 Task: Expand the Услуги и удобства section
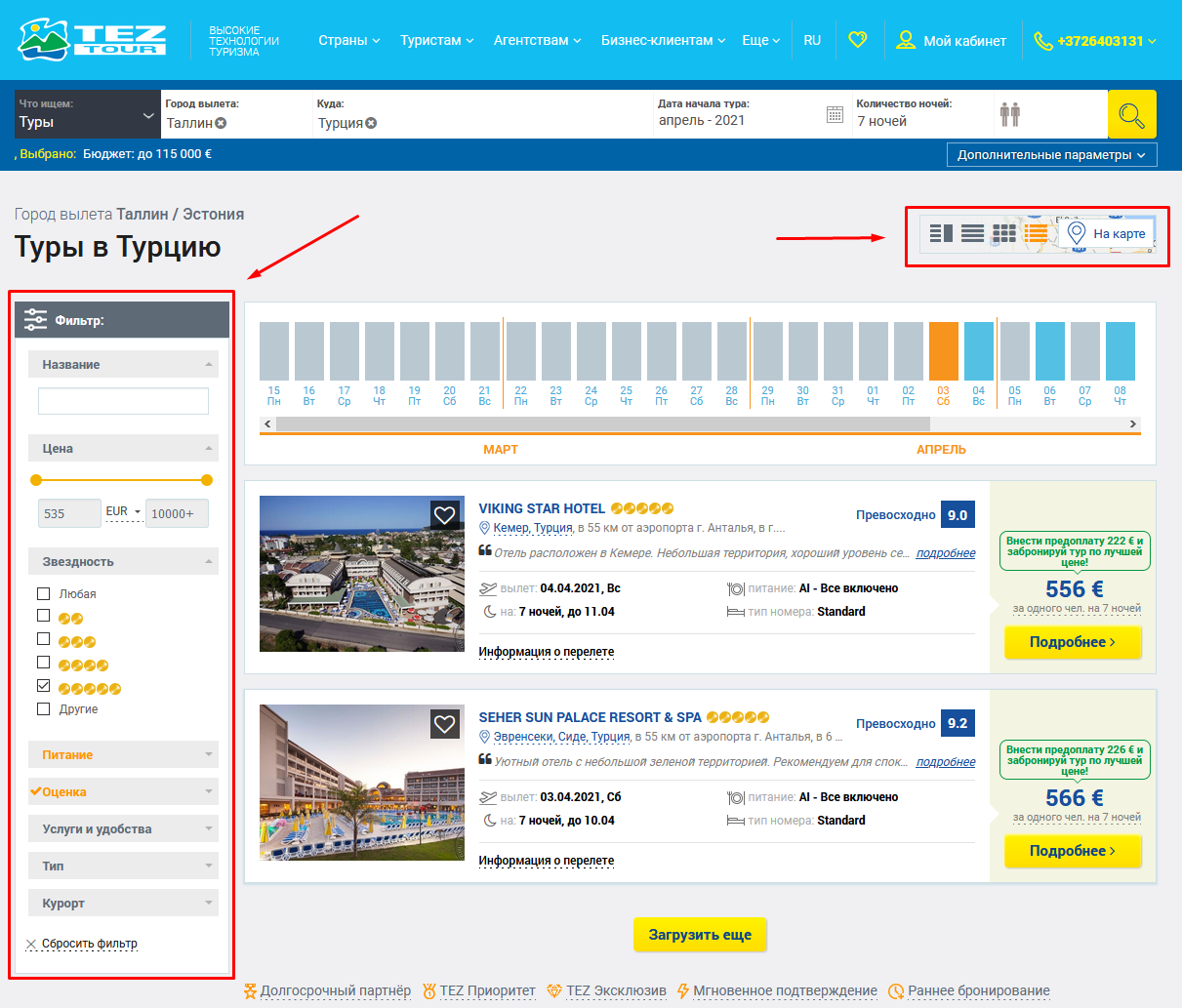pos(123,828)
